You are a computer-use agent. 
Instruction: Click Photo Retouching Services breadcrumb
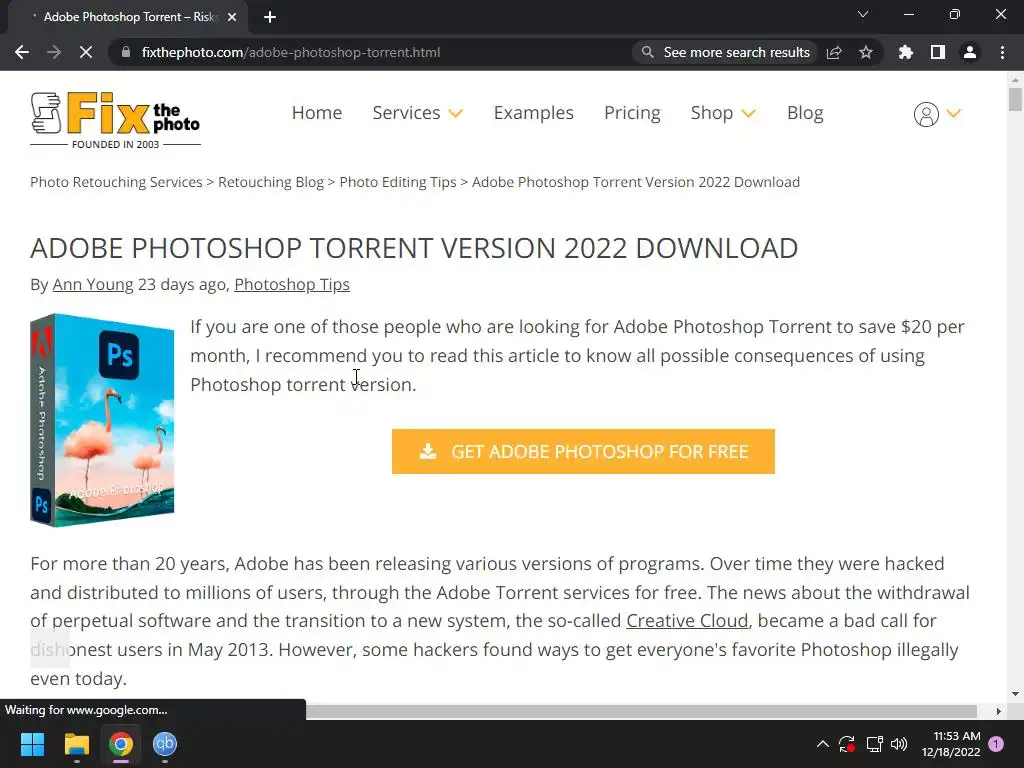click(x=116, y=182)
